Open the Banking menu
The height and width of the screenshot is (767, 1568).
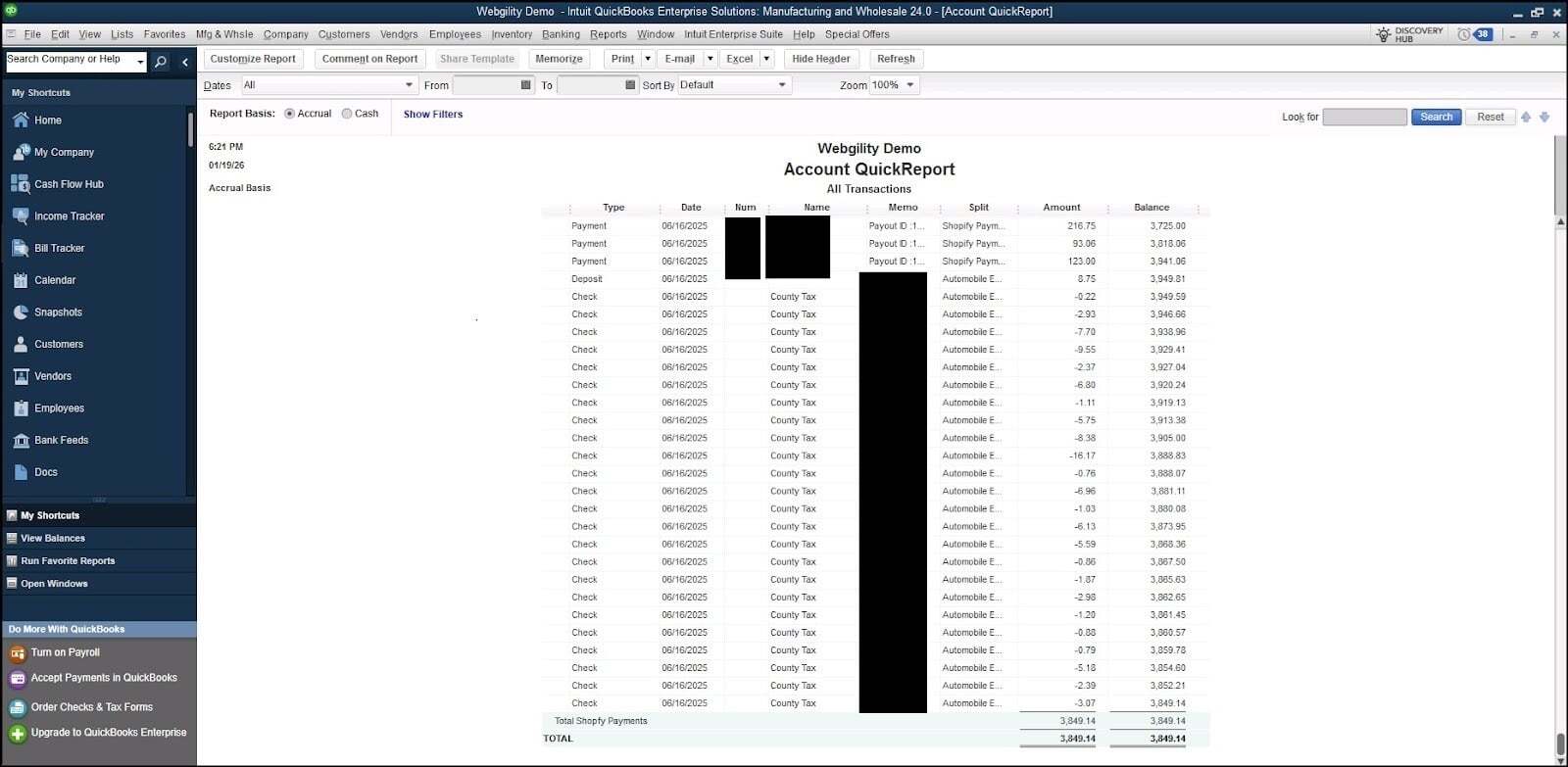tap(561, 34)
